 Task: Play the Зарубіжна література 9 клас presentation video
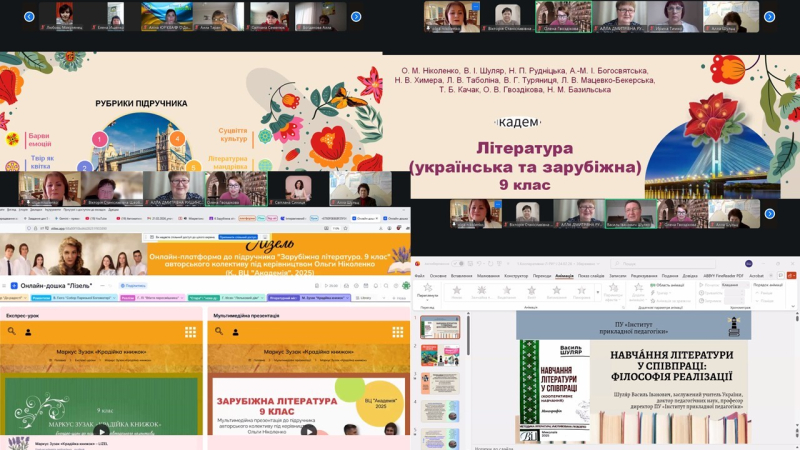click(308, 430)
